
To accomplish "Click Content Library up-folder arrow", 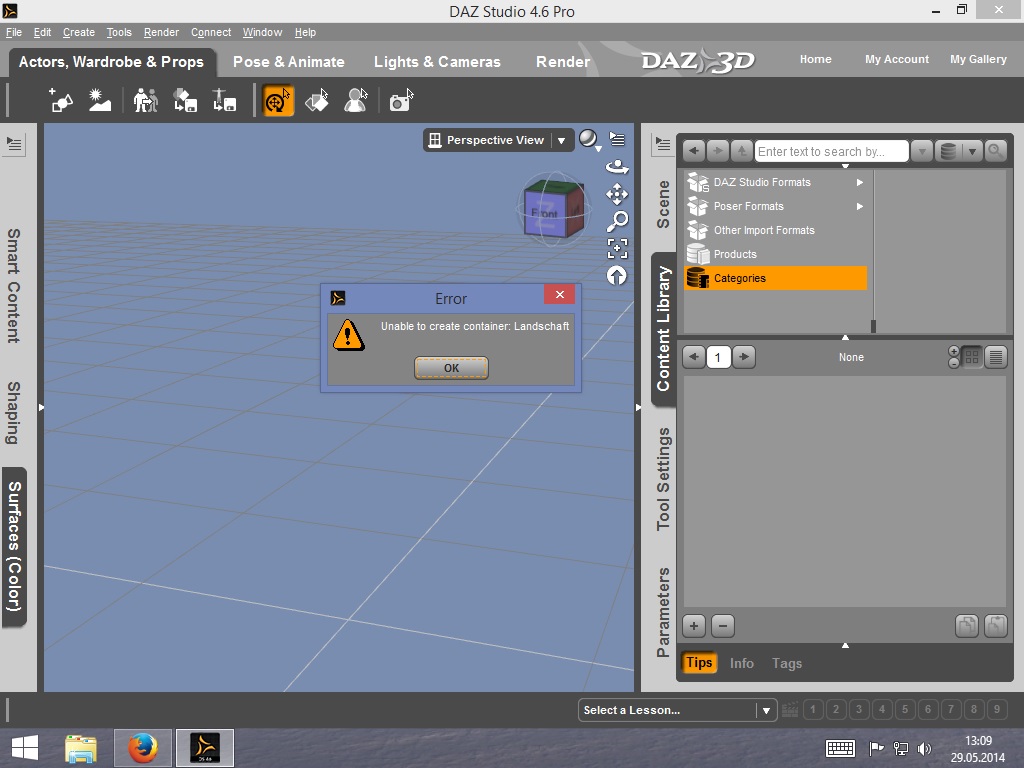I will pos(742,151).
